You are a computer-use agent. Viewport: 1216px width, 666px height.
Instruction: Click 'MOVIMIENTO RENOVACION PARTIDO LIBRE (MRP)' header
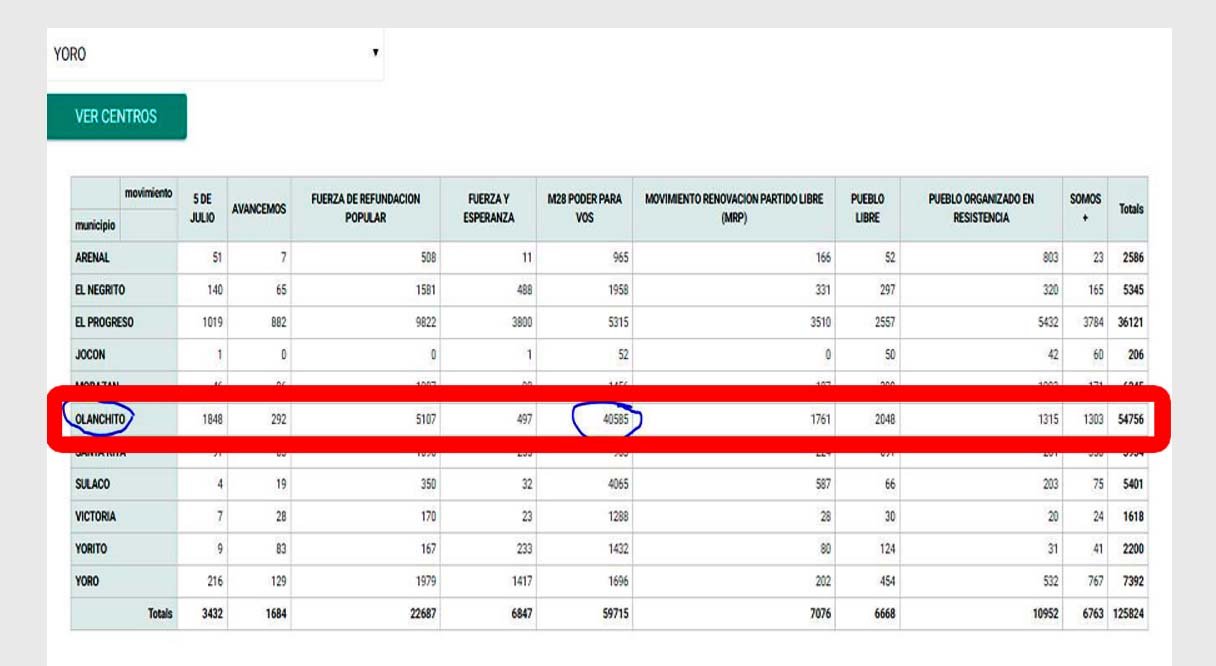[x=734, y=208]
